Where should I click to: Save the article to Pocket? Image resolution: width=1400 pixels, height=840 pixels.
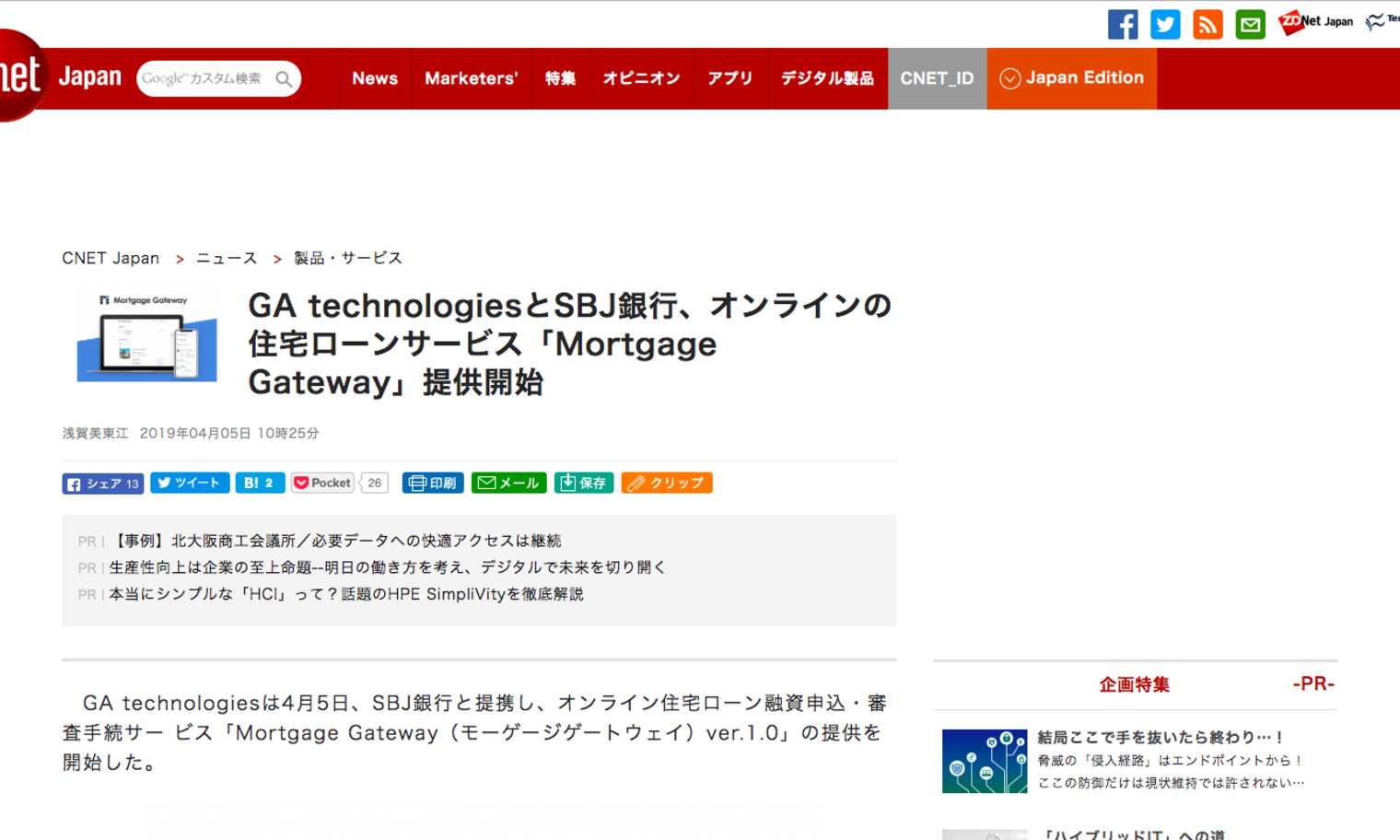[321, 483]
